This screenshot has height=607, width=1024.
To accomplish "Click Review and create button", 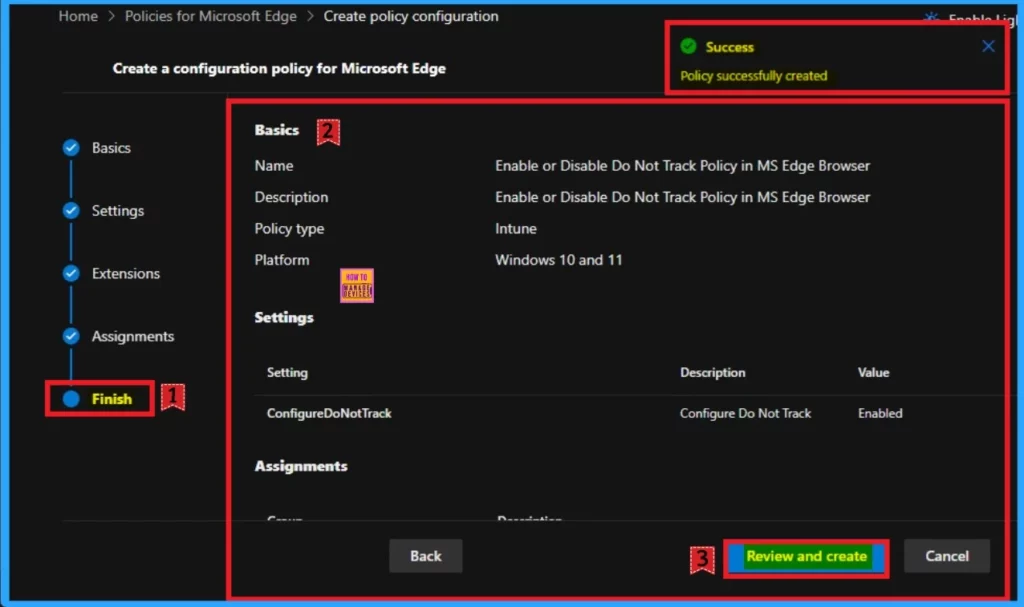I will (807, 557).
